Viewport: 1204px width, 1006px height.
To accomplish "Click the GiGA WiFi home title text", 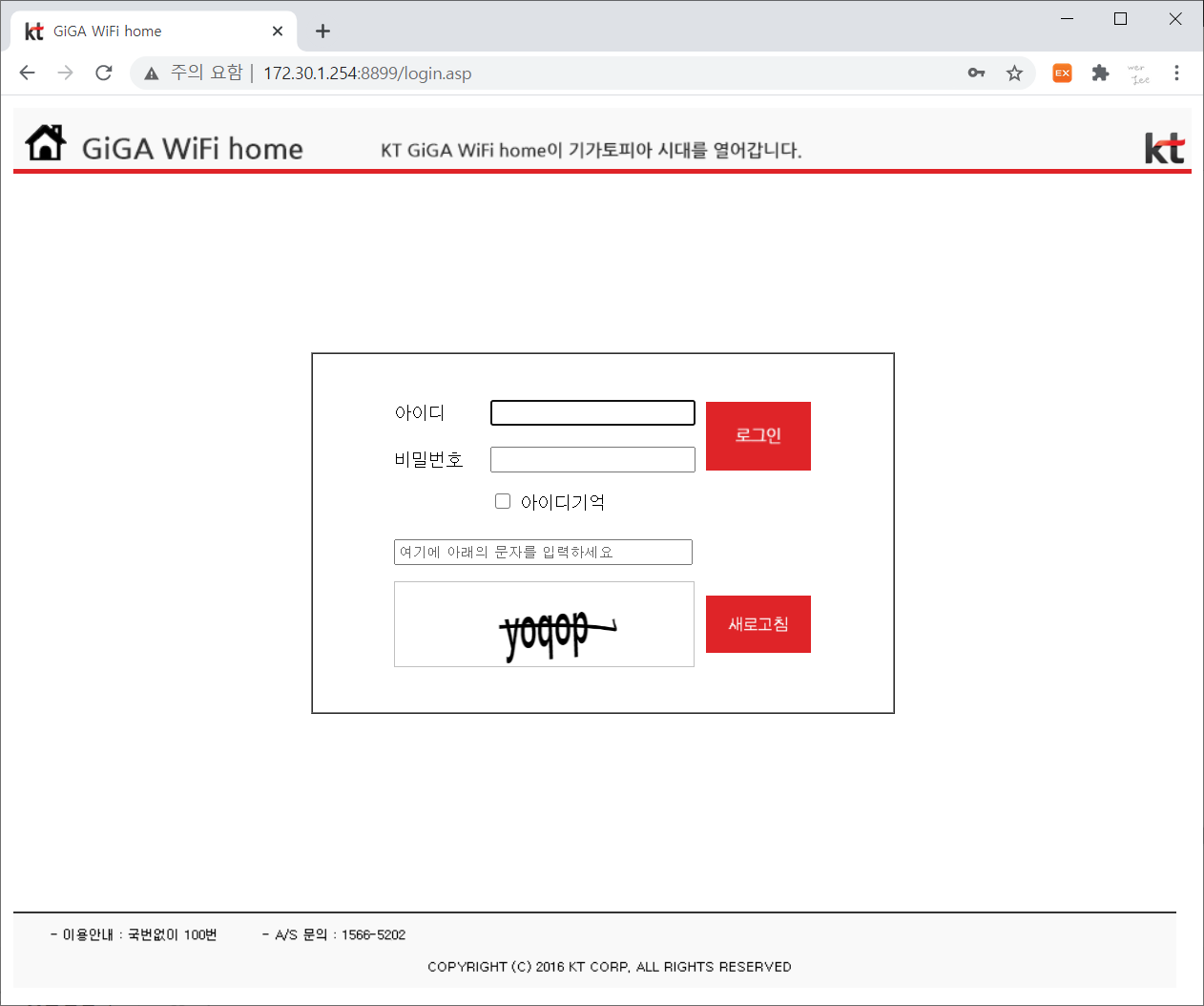I will click(192, 149).
